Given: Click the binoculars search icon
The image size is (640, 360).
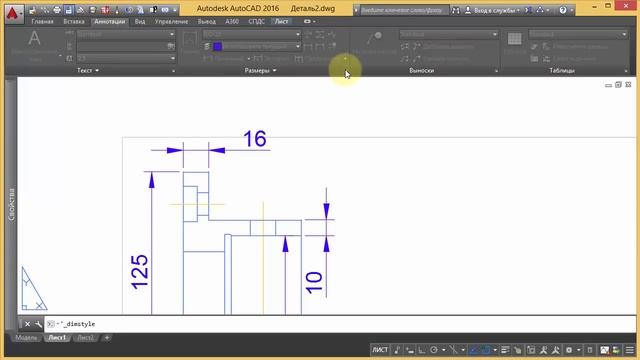Looking at the screenshot, I should (456, 10).
